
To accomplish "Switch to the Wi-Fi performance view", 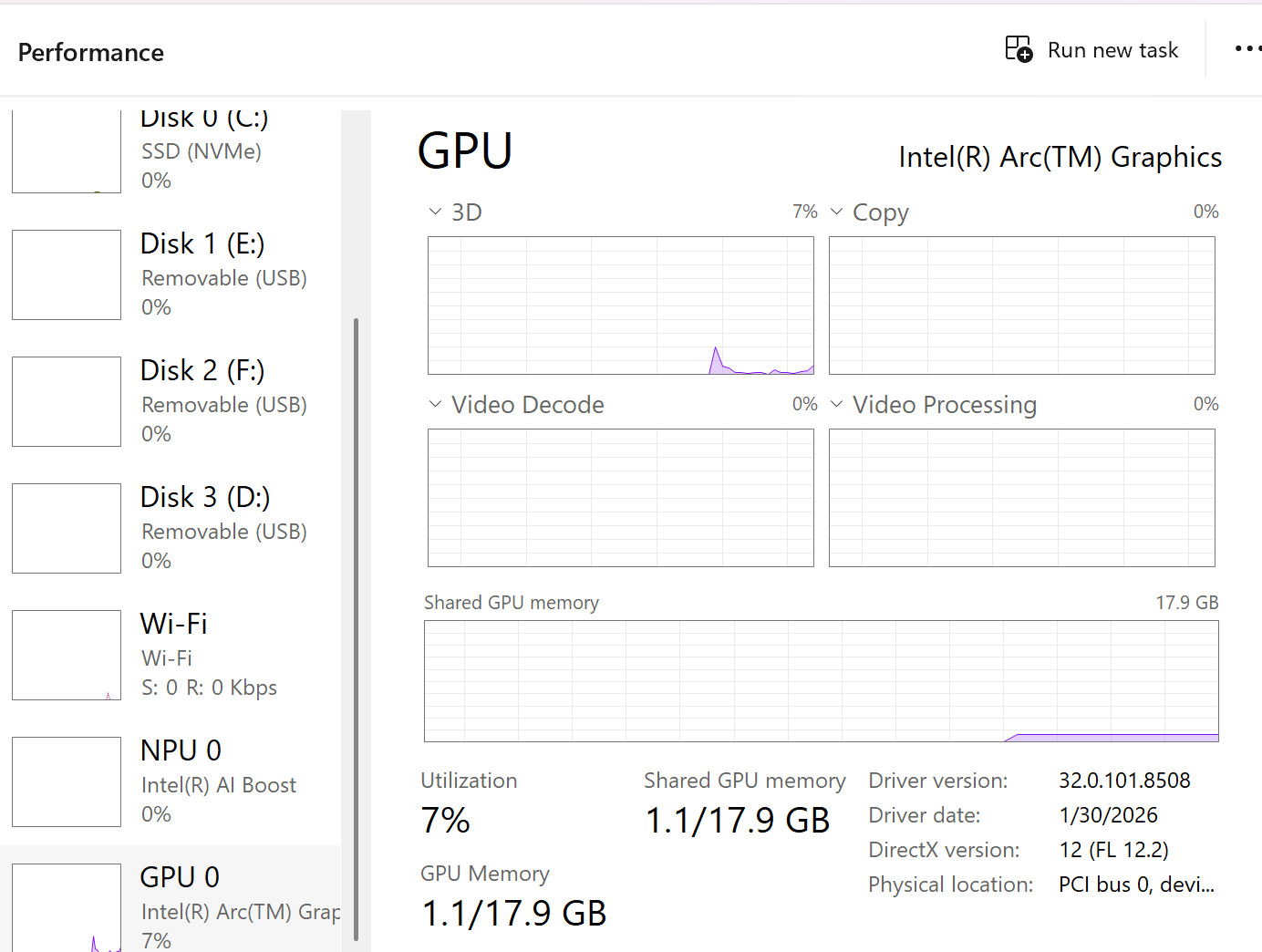I will pyautogui.click(x=171, y=656).
